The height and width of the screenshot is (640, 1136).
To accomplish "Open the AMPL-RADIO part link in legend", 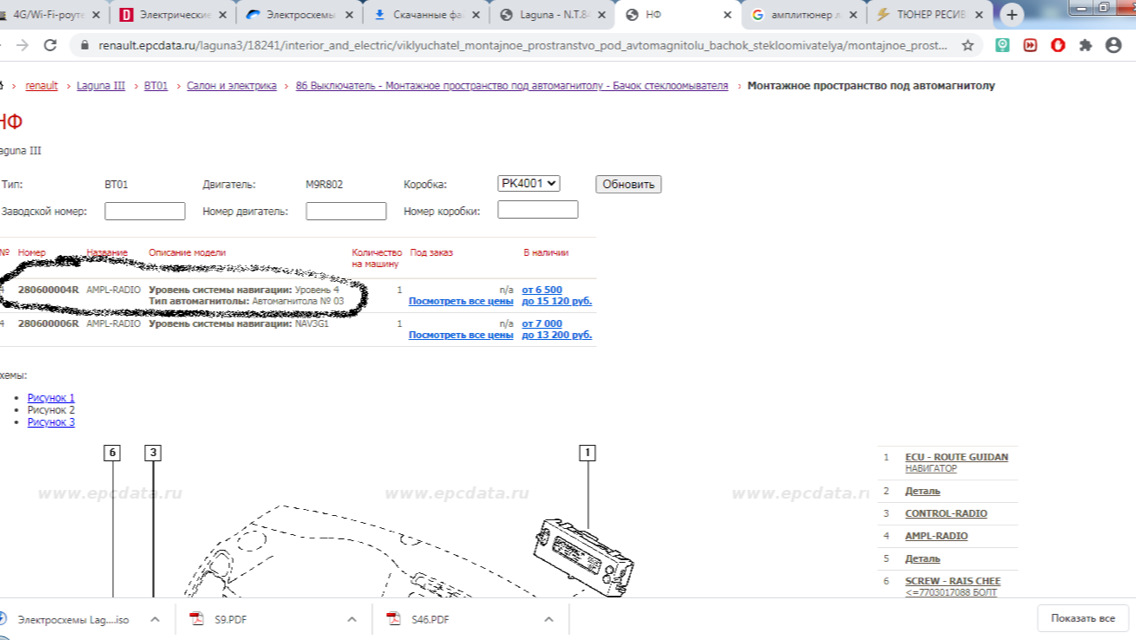I will [x=936, y=536].
